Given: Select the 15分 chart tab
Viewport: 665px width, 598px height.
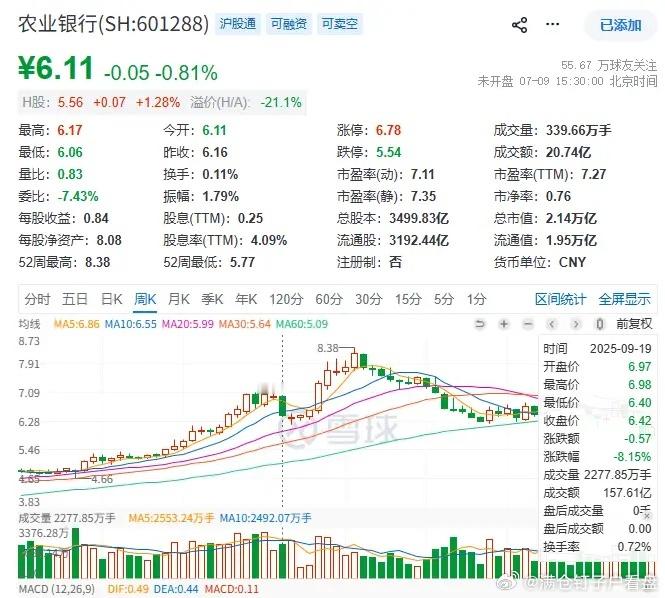Looking at the screenshot, I should pyautogui.click(x=408, y=299).
